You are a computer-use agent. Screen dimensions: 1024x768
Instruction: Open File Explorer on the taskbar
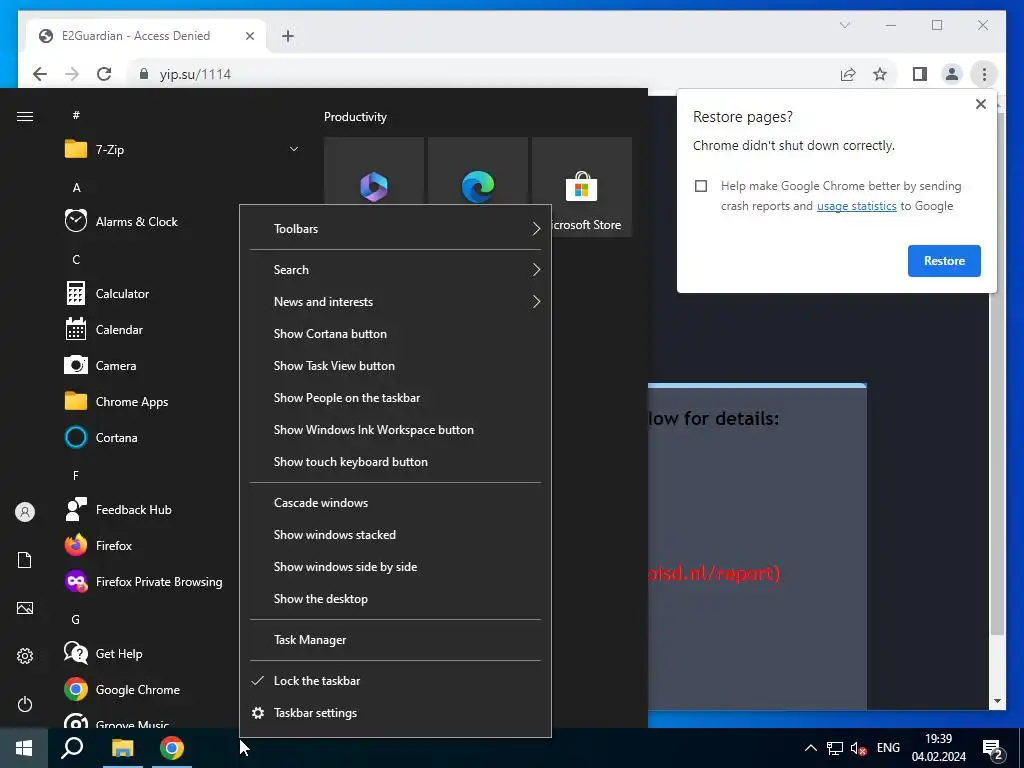tap(122, 748)
